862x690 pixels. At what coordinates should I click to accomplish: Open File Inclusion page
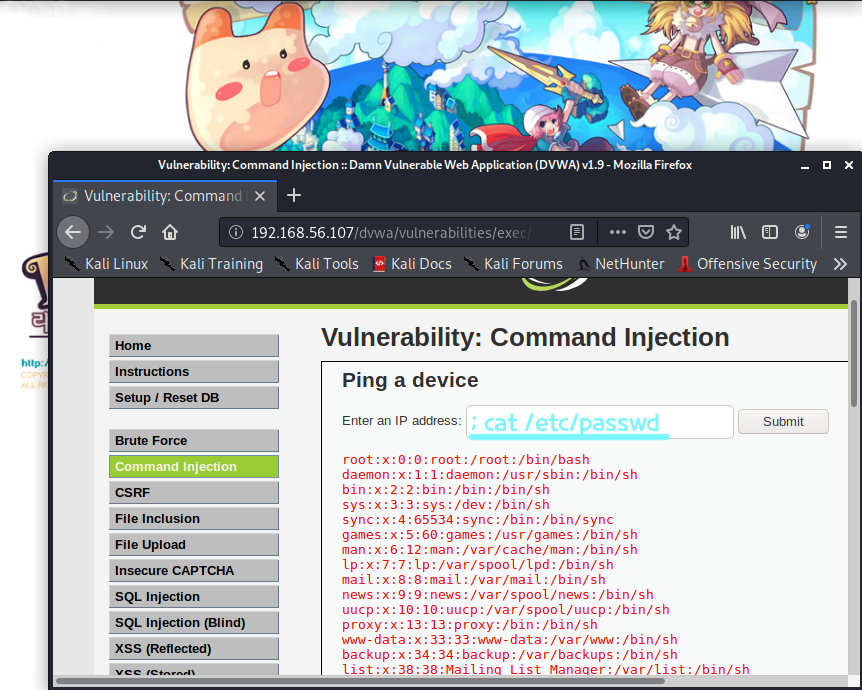point(194,518)
